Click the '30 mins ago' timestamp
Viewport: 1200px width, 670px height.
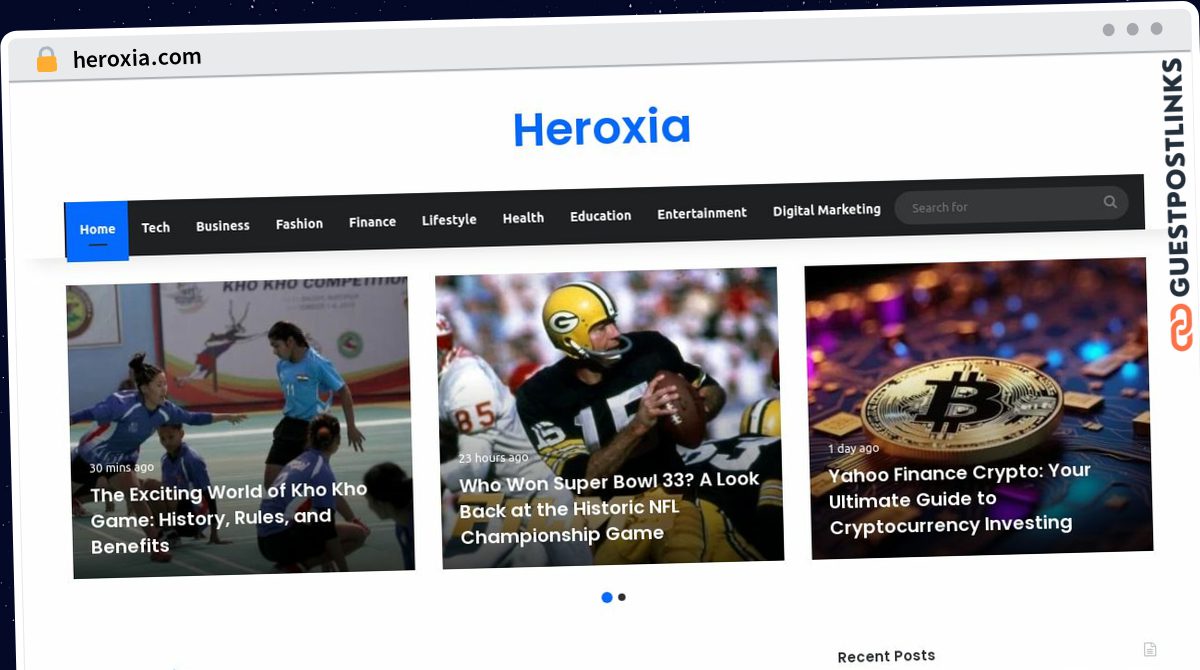pyautogui.click(x=122, y=467)
